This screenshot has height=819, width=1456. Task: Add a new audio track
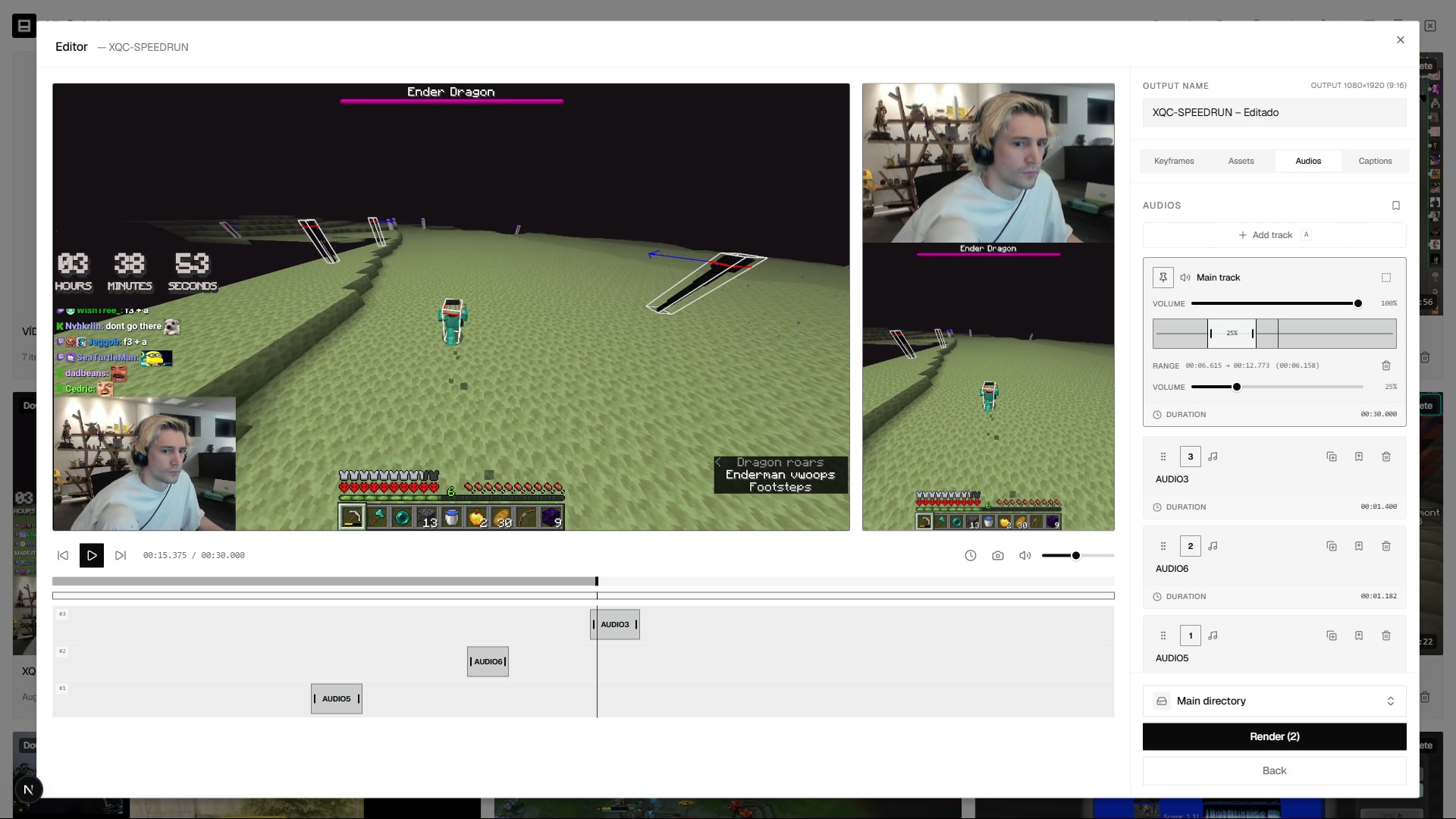click(x=1274, y=235)
